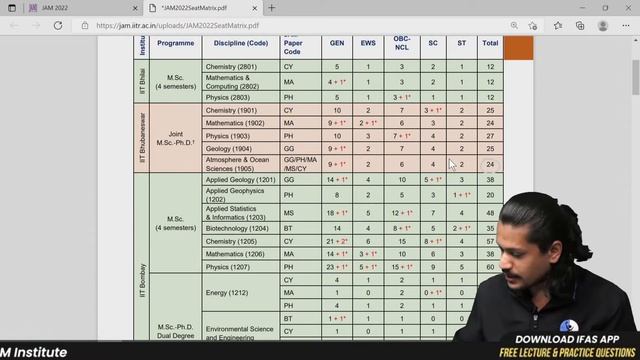Close the JAM2022SeatMatrix.pdf tab
The width and height of the screenshot is (640, 360).
tap(255, 8)
